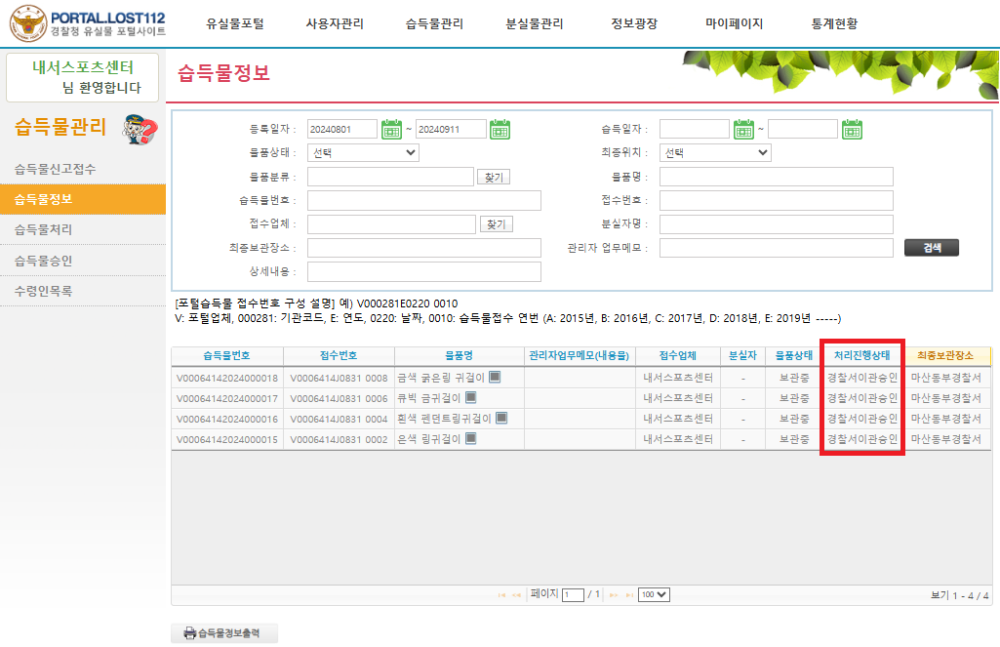Viewport: 1000px width, 647px height.
Task: Open calendar for registration end date
Action: coord(500,130)
